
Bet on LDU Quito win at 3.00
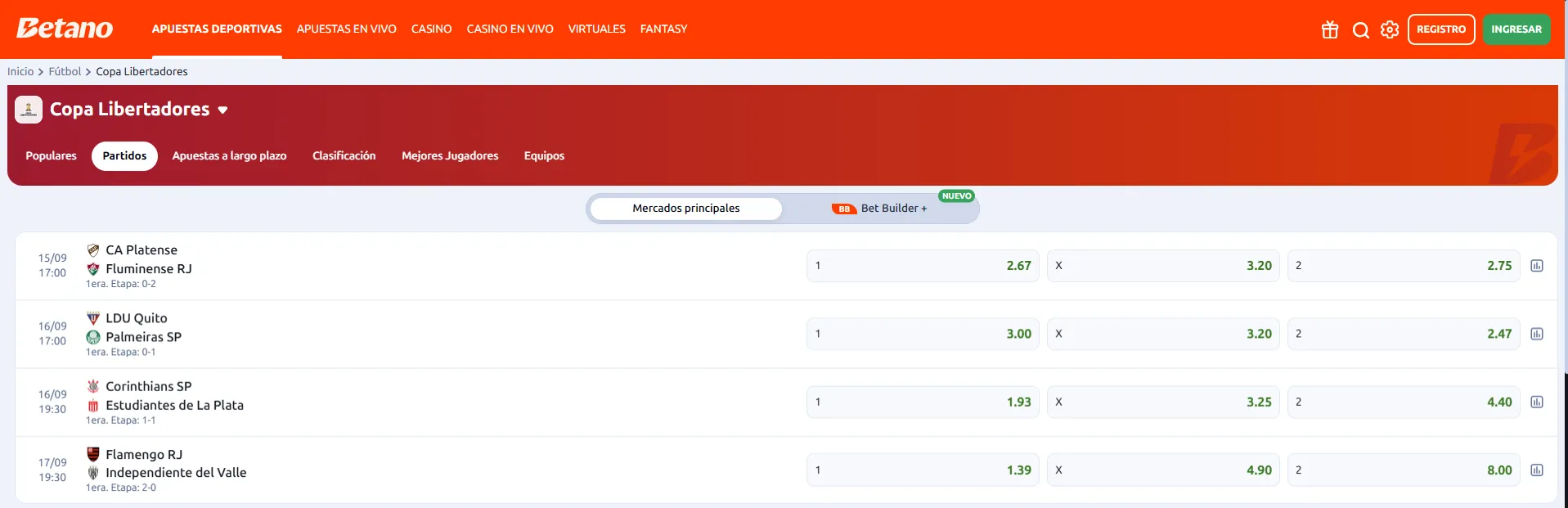(x=923, y=334)
